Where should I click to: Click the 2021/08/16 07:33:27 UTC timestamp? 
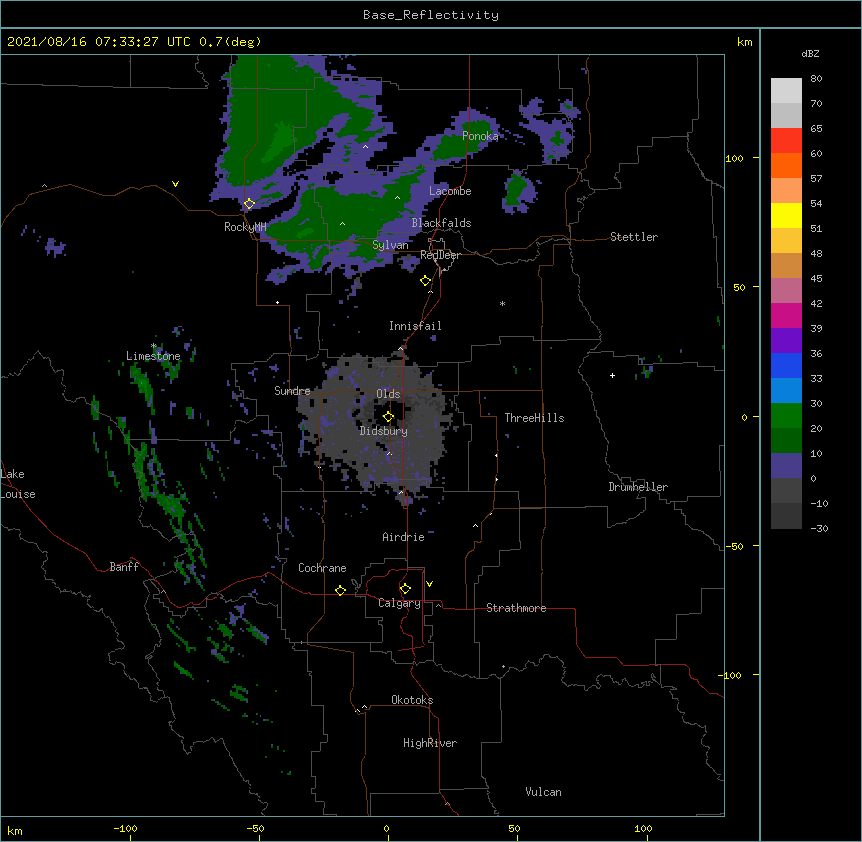click(99, 42)
